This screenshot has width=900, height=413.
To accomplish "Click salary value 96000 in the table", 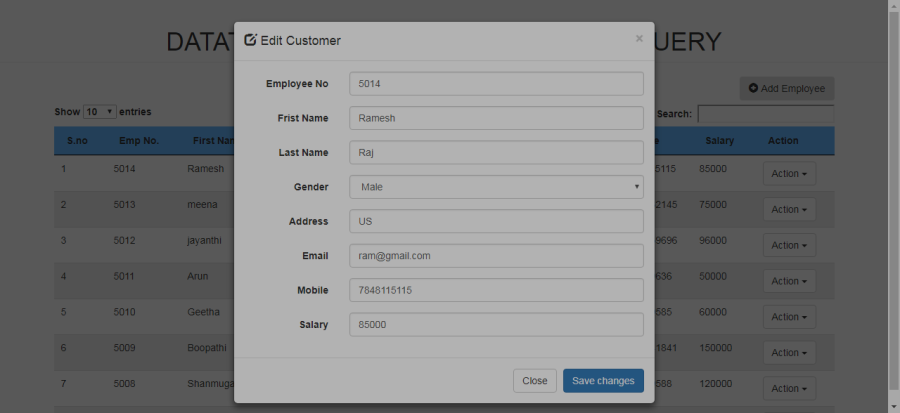I will pyautogui.click(x=713, y=240).
